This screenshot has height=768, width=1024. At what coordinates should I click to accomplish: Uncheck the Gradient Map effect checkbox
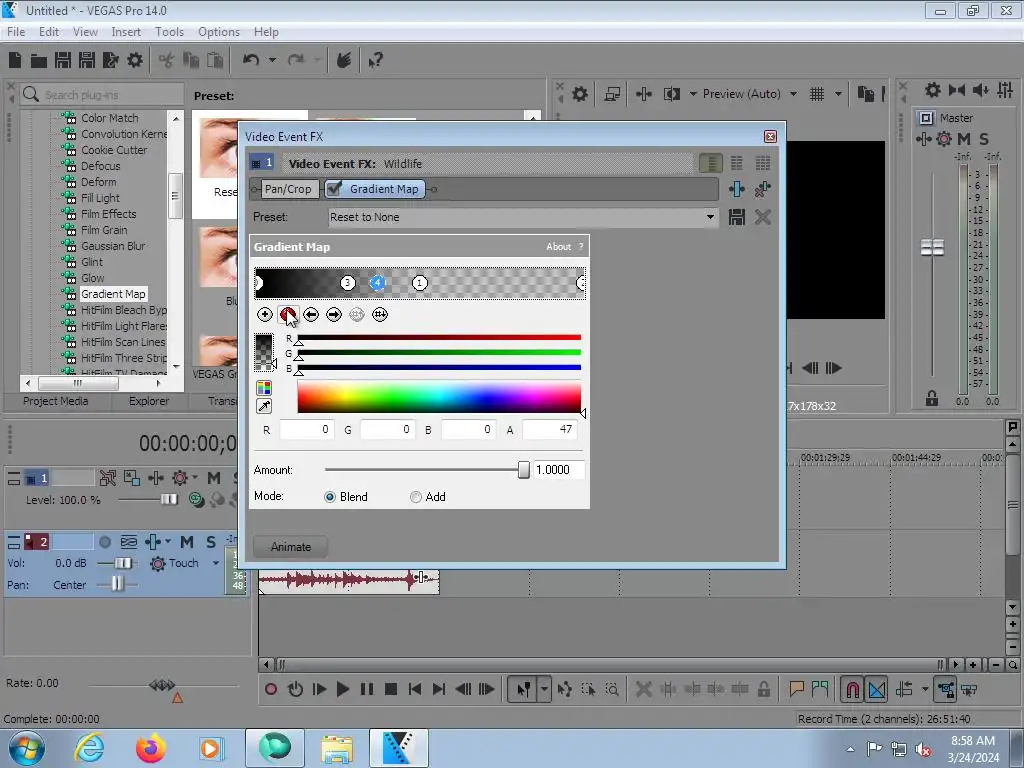click(334, 189)
